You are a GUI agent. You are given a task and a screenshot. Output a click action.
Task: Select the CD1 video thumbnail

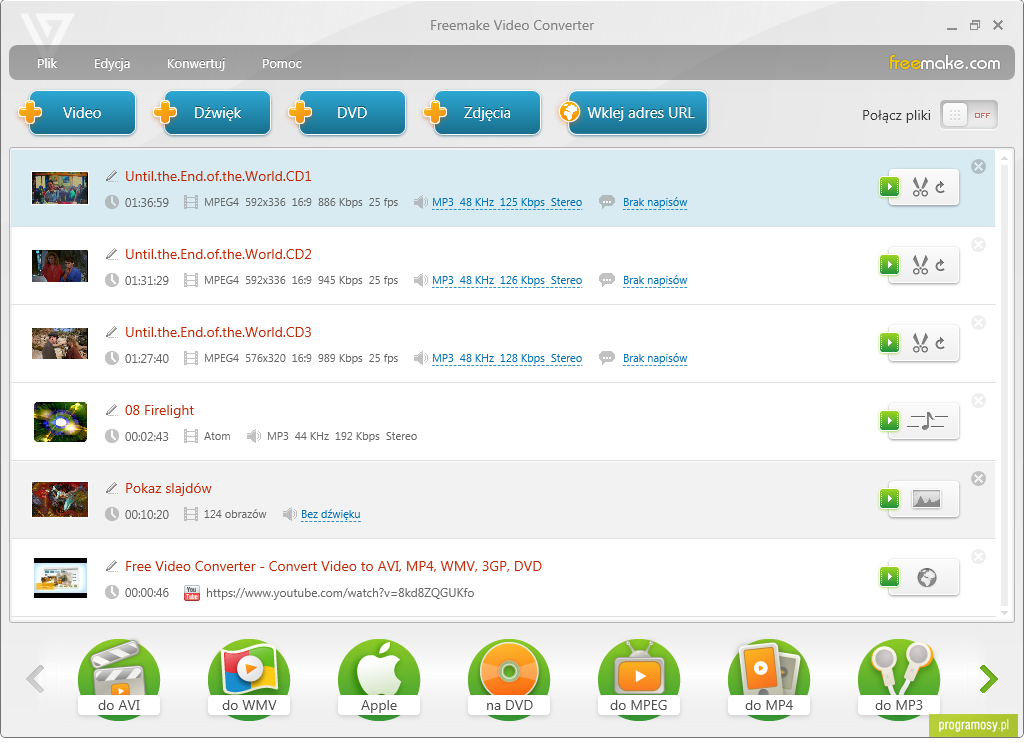[x=60, y=188]
